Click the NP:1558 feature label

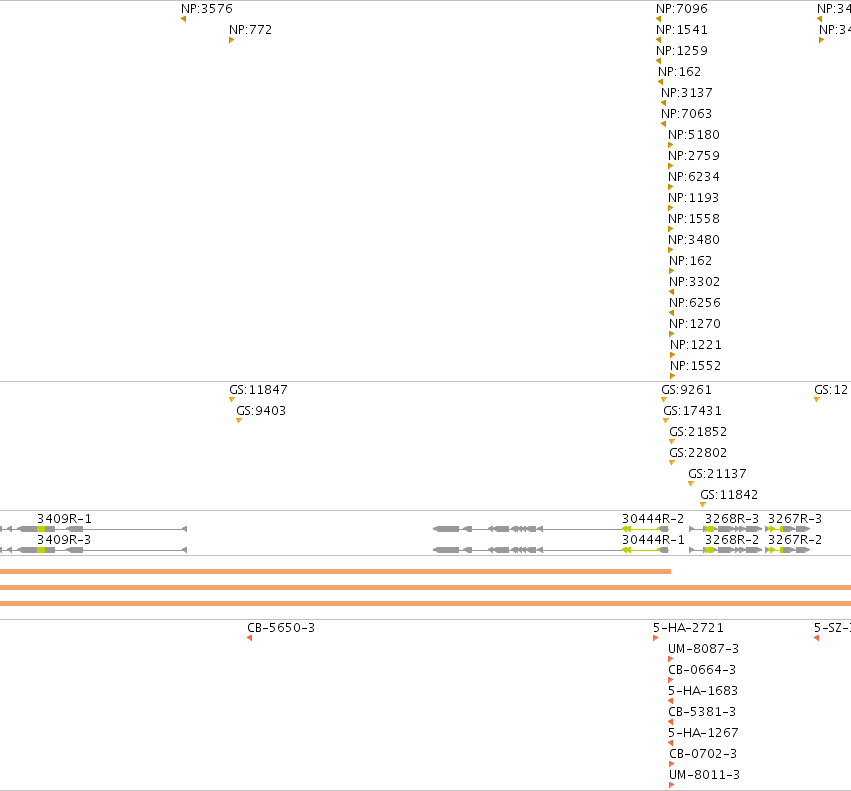coord(694,219)
